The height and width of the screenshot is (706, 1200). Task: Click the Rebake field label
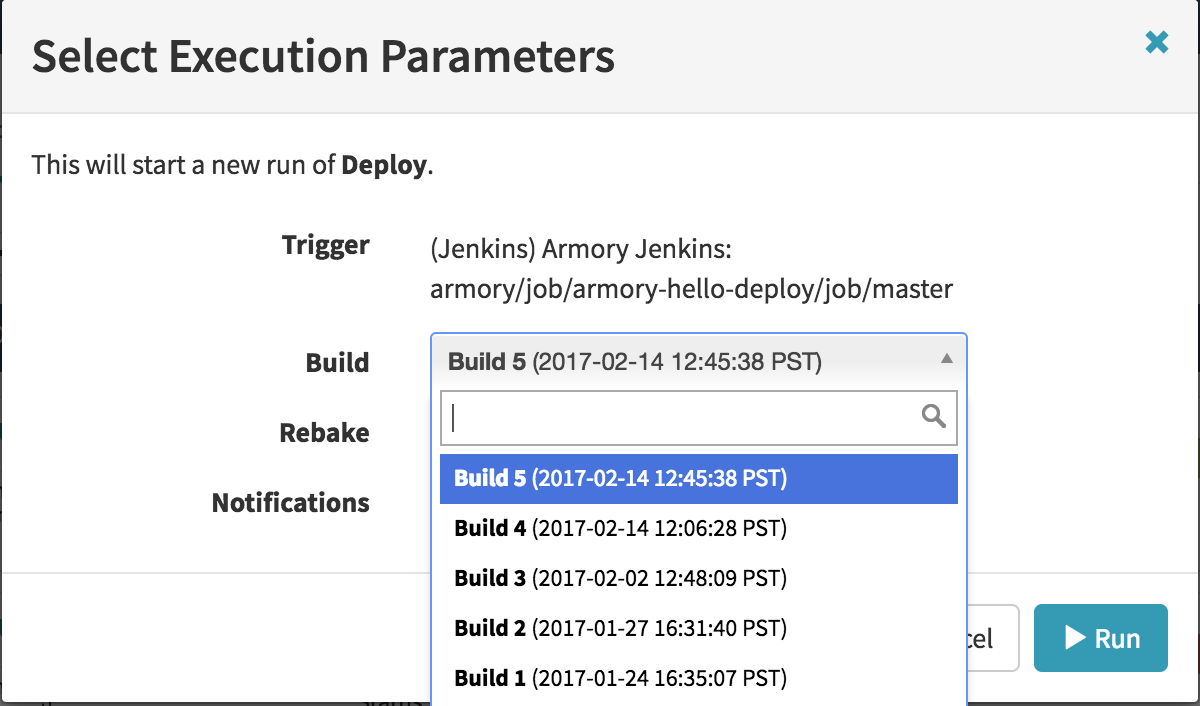tap(324, 433)
